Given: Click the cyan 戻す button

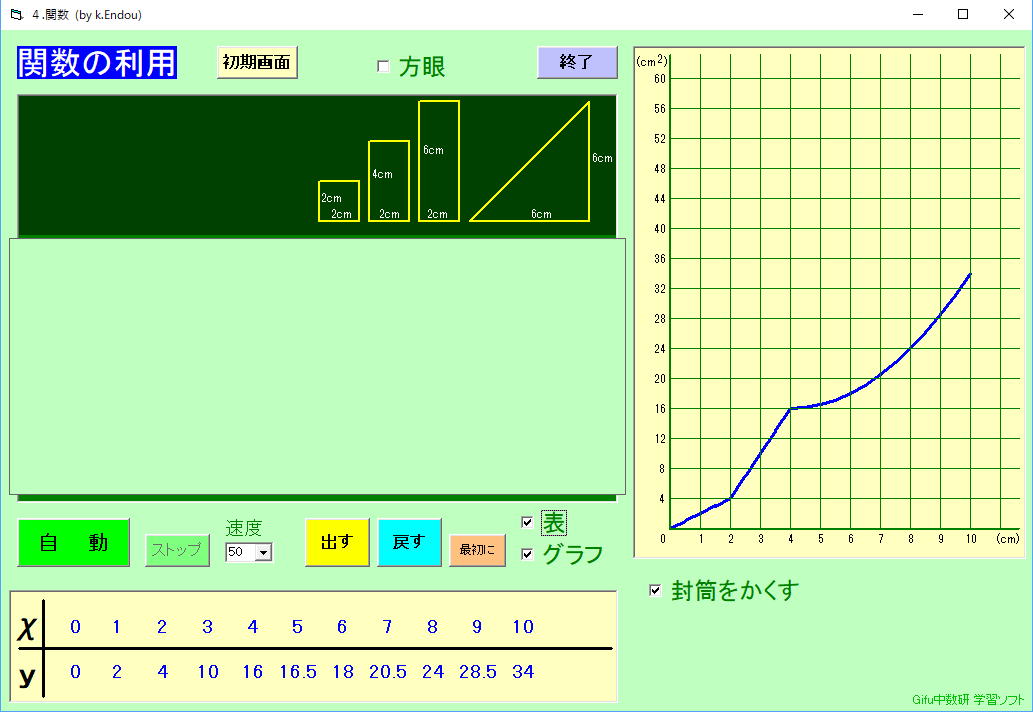Looking at the screenshot, I should 409,542.
